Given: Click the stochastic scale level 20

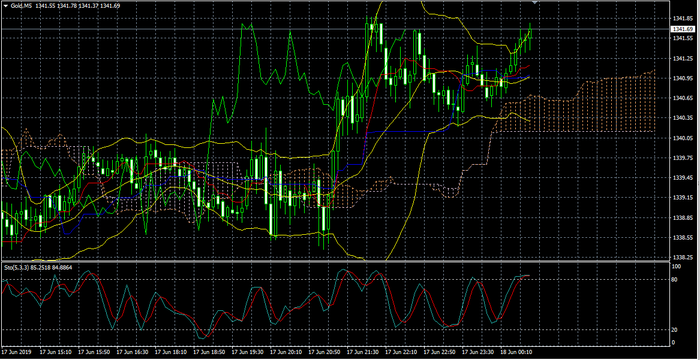Looking at the screenshot, I should (x=675, y=330).
